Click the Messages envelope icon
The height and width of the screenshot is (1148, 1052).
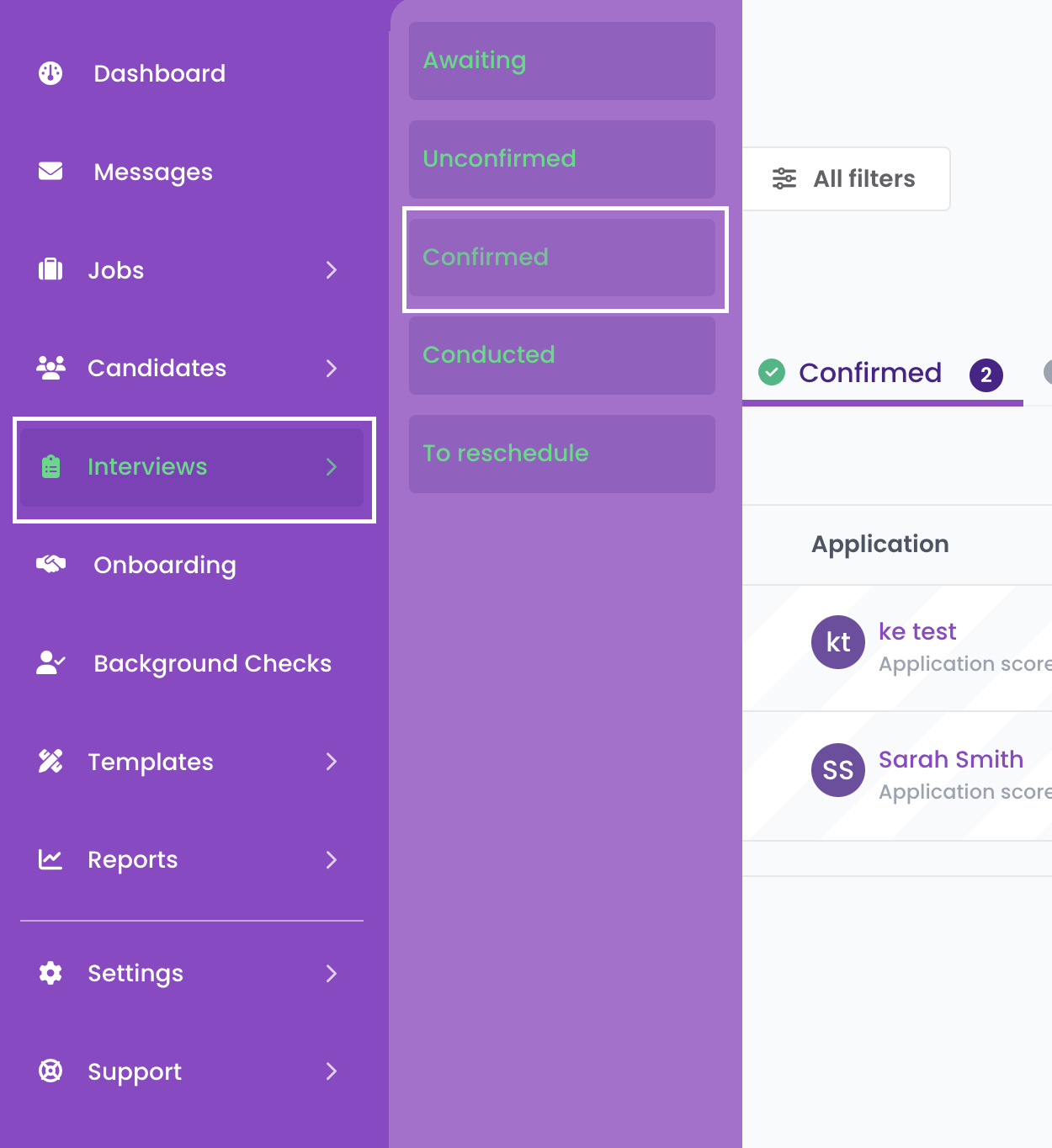coord(50,171)
